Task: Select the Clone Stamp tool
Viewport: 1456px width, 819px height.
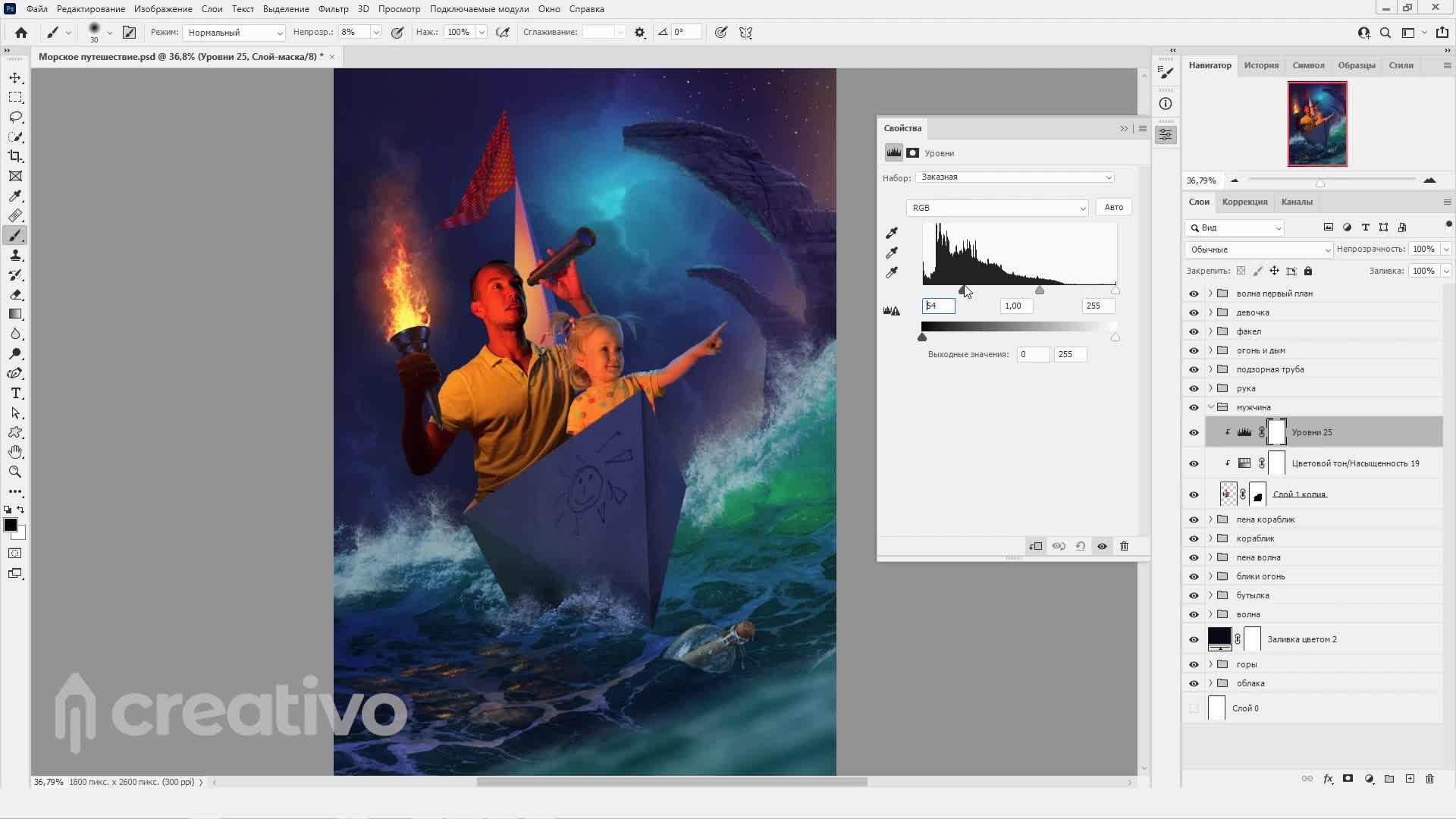Action: 15,256
